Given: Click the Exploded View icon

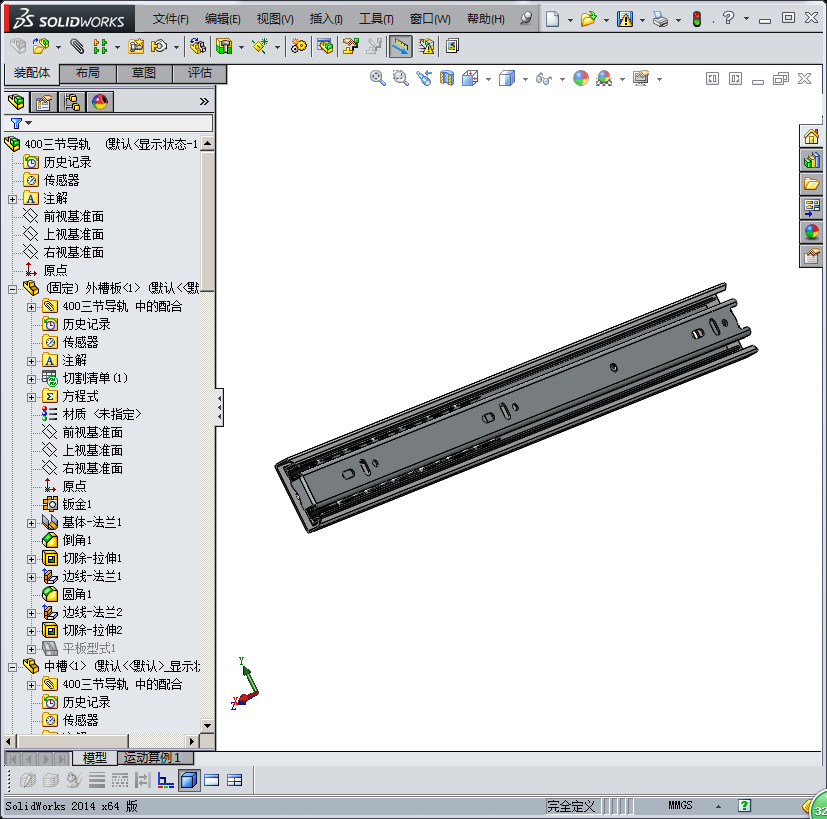Looking at the screenshot, I should point(350,46).
